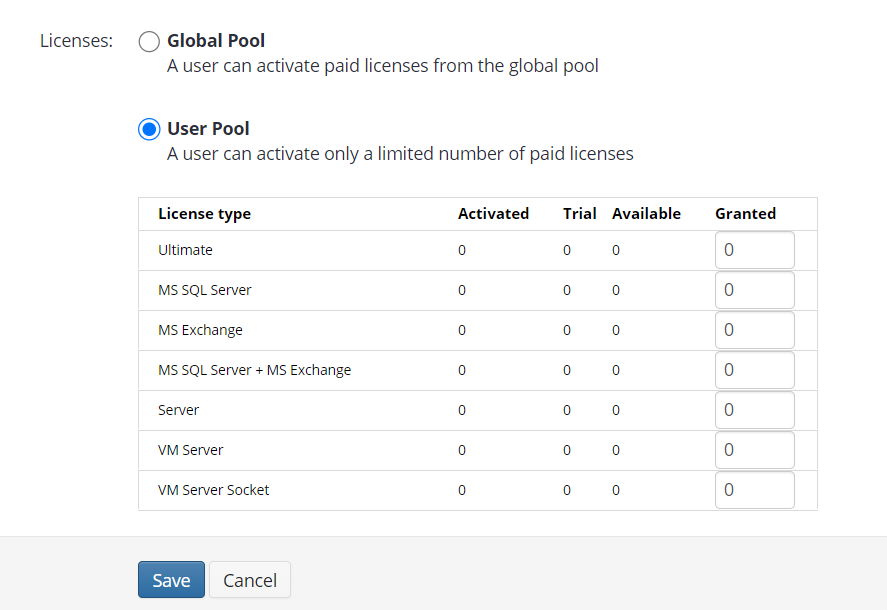887x610 pixels.
Task: Click the Granted field for VM Server Socket
Action: tap(754, 489)
